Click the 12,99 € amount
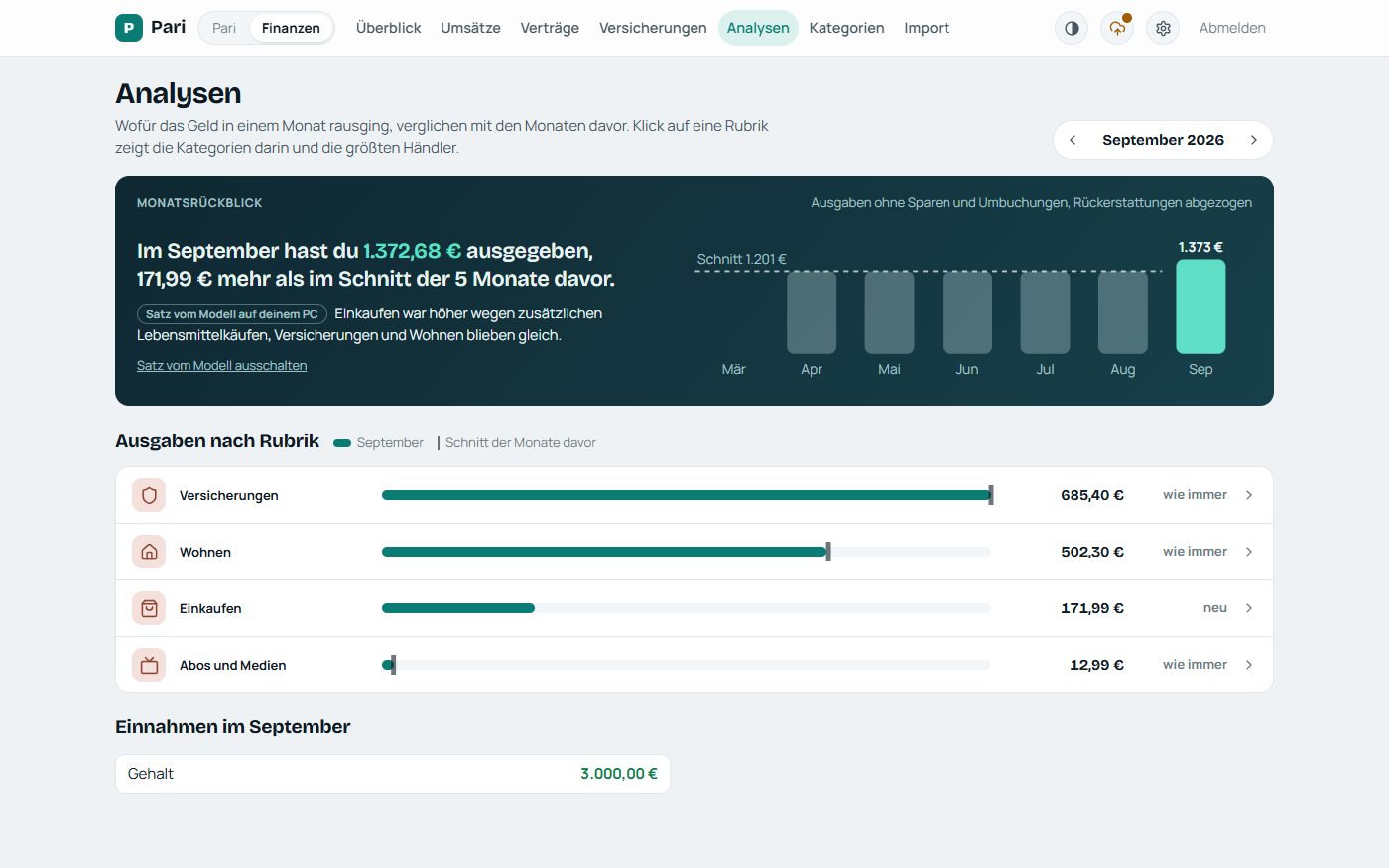The image size is (1389, 868). 1096,665
